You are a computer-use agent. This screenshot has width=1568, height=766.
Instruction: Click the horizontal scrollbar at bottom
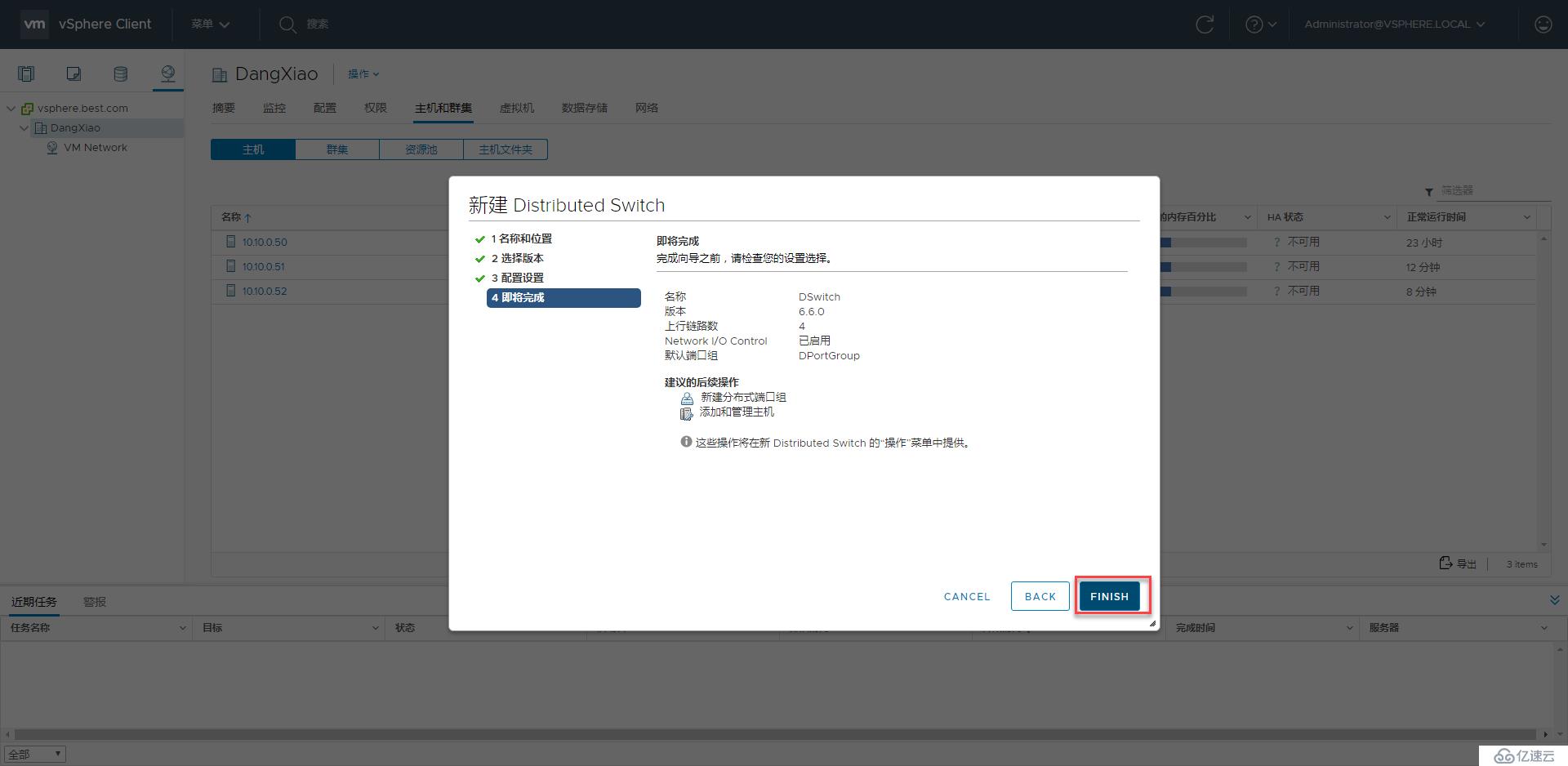click(776, 734)
